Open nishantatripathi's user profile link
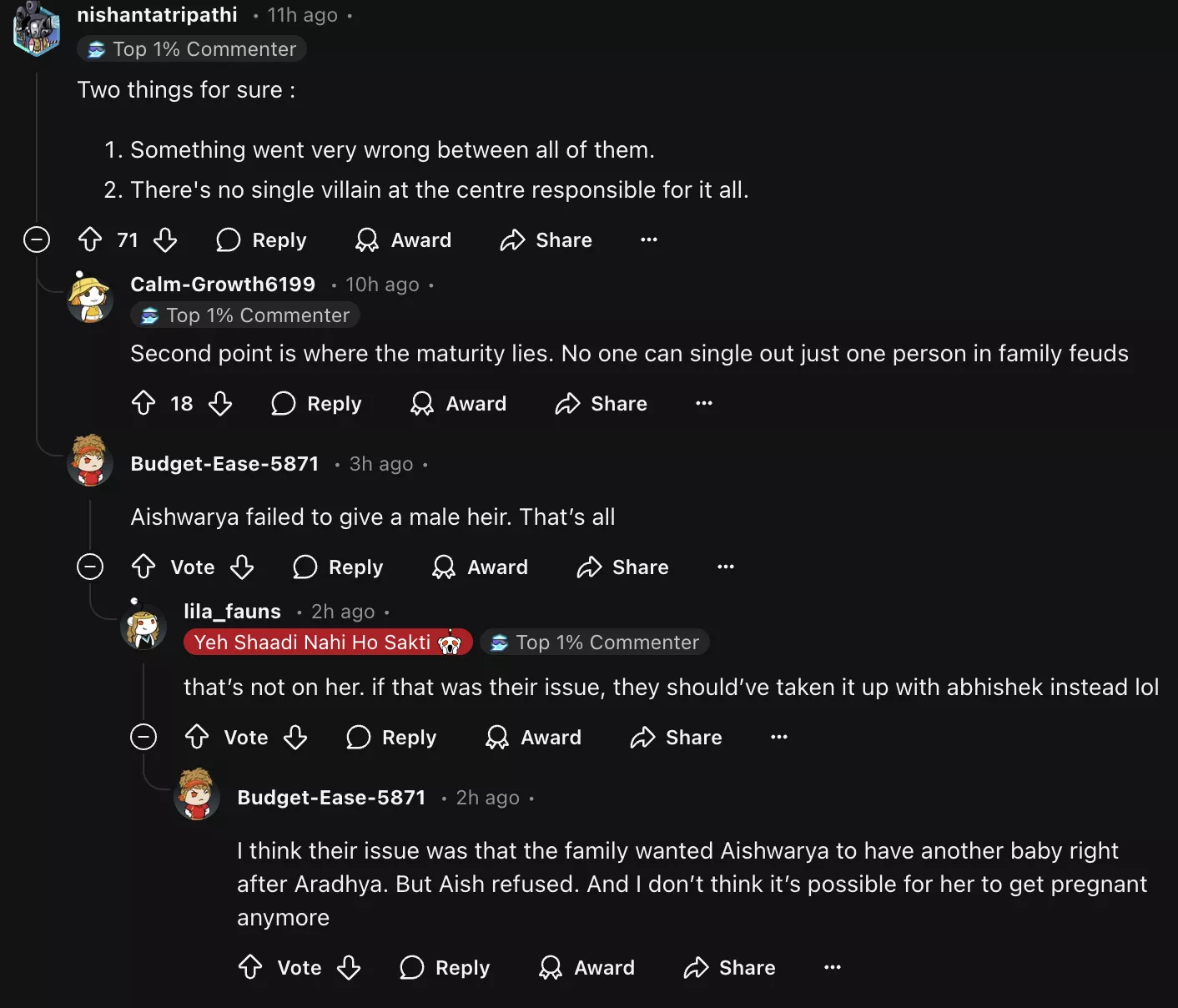The width and height of the screenshot is (1178, 1008). (x=157, y=15)
